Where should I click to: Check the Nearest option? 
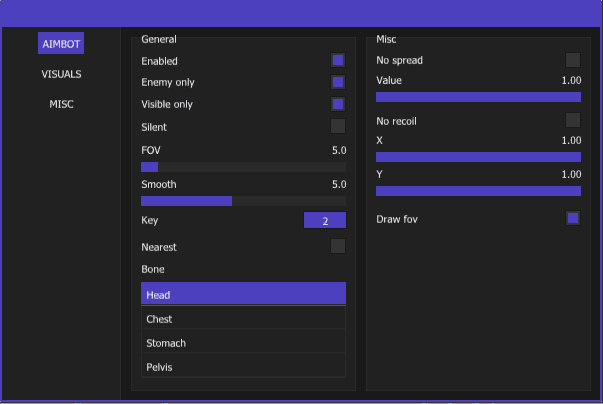click(338, 246)
